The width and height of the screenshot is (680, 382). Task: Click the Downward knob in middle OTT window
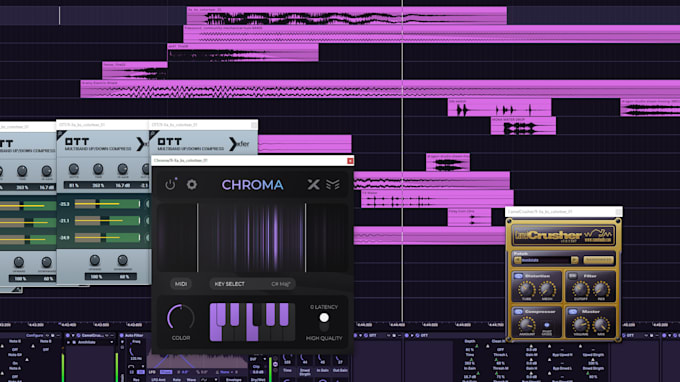(x=122, y=260)
